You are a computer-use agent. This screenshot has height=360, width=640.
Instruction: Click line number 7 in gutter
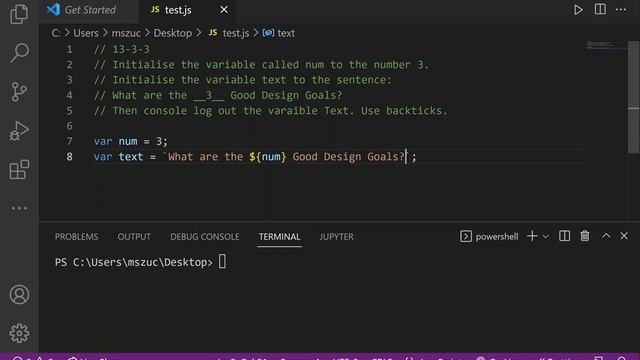click(69, 141)
